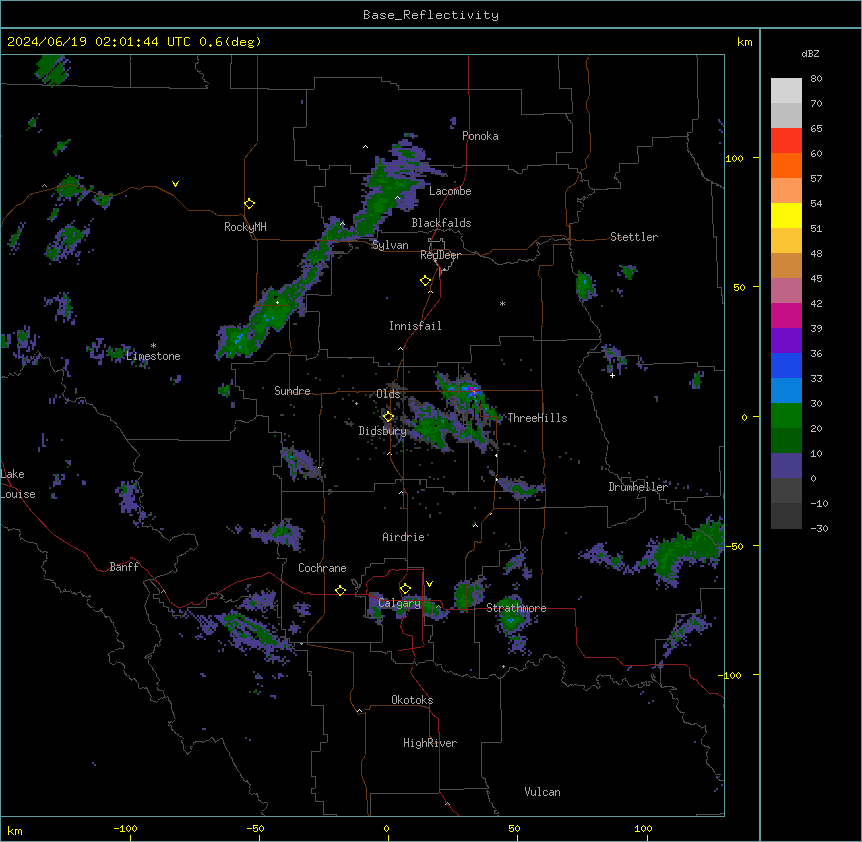Select the slate purple swatch between 10 and 0 dBZ
The width and height of the screenshot is (862, 842).
(x=786, y=466)
